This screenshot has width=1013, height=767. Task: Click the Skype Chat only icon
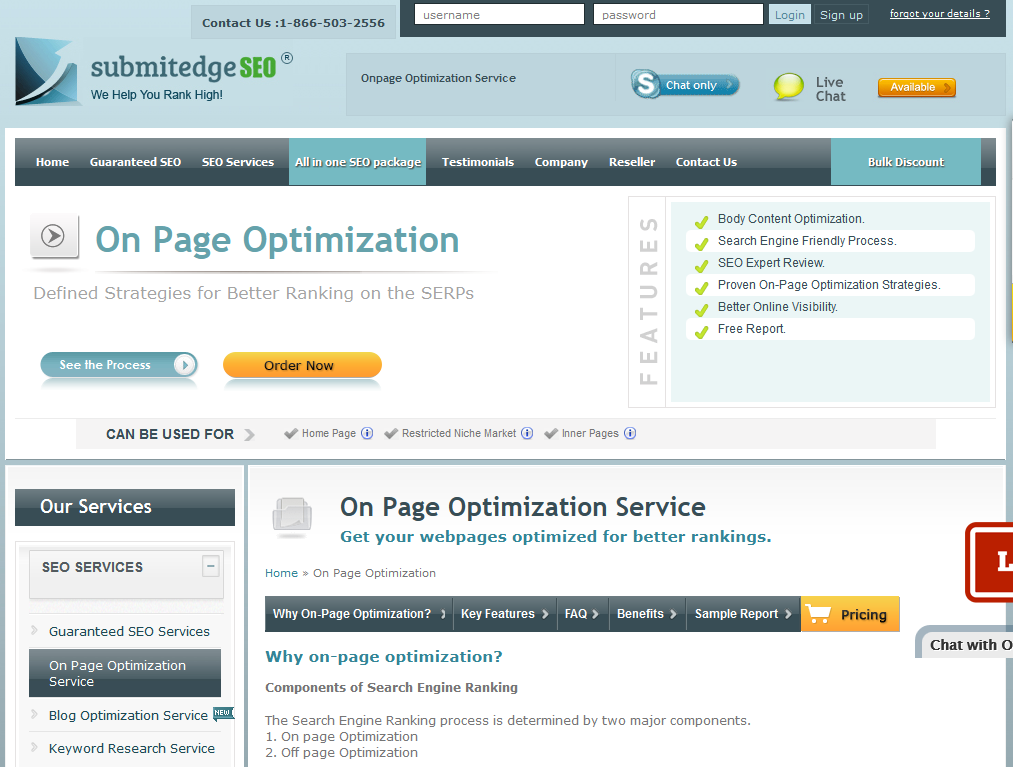648,84
